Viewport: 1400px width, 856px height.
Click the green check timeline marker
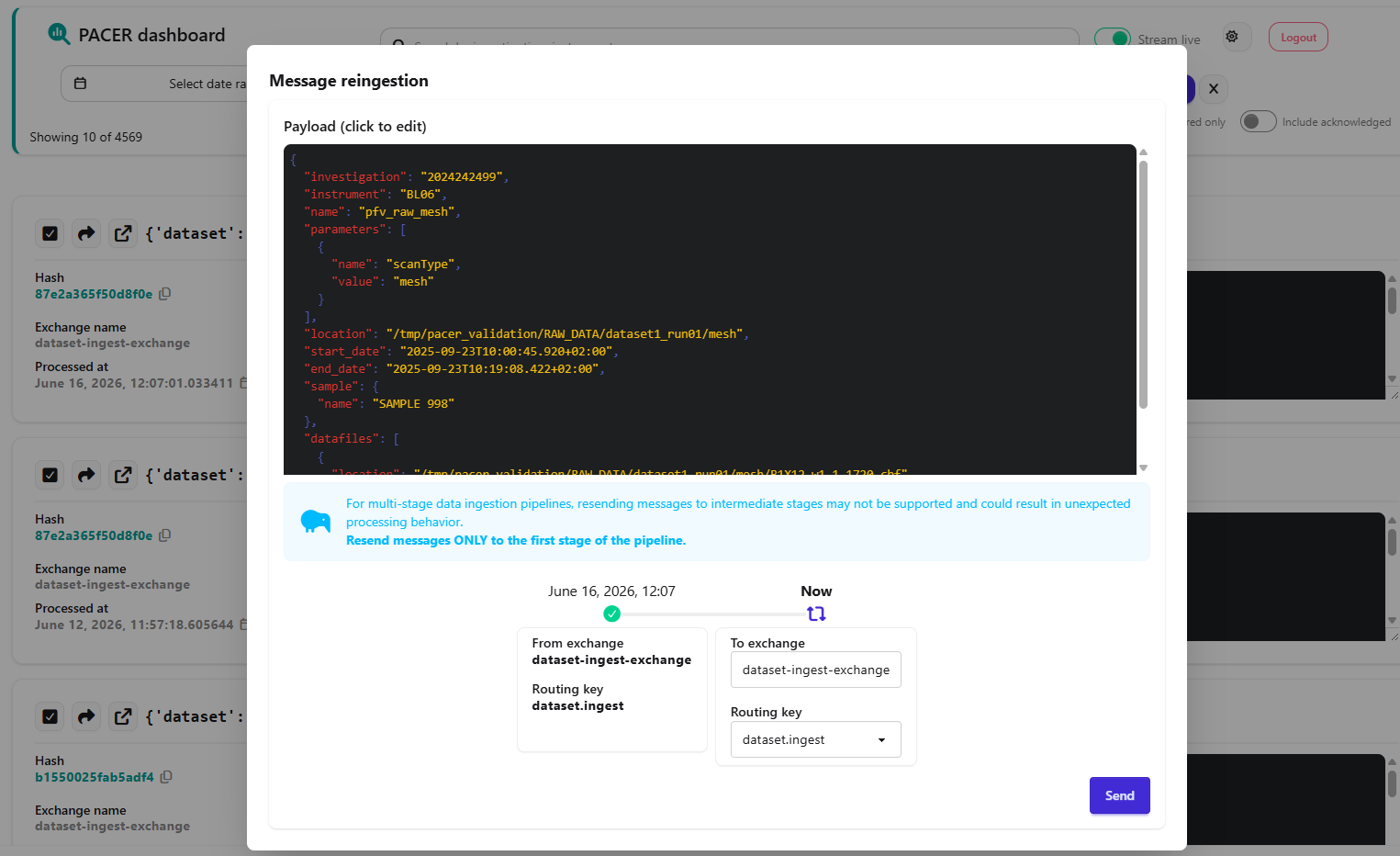coord(612,614)
